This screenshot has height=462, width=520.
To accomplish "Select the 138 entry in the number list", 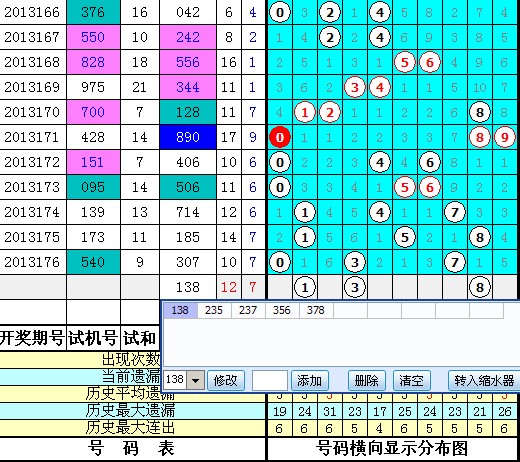I will [180, 310].
